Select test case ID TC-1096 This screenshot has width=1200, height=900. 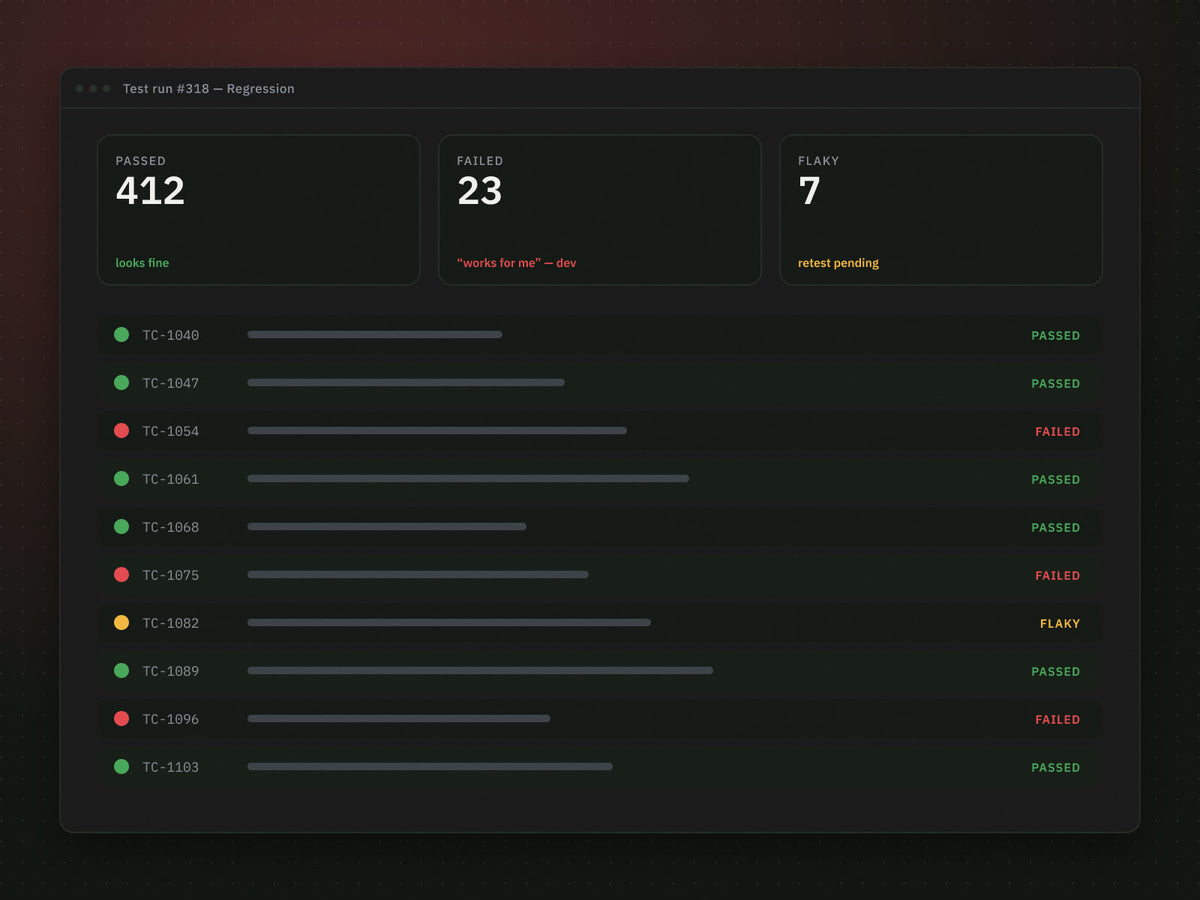[x=171, y=719]
